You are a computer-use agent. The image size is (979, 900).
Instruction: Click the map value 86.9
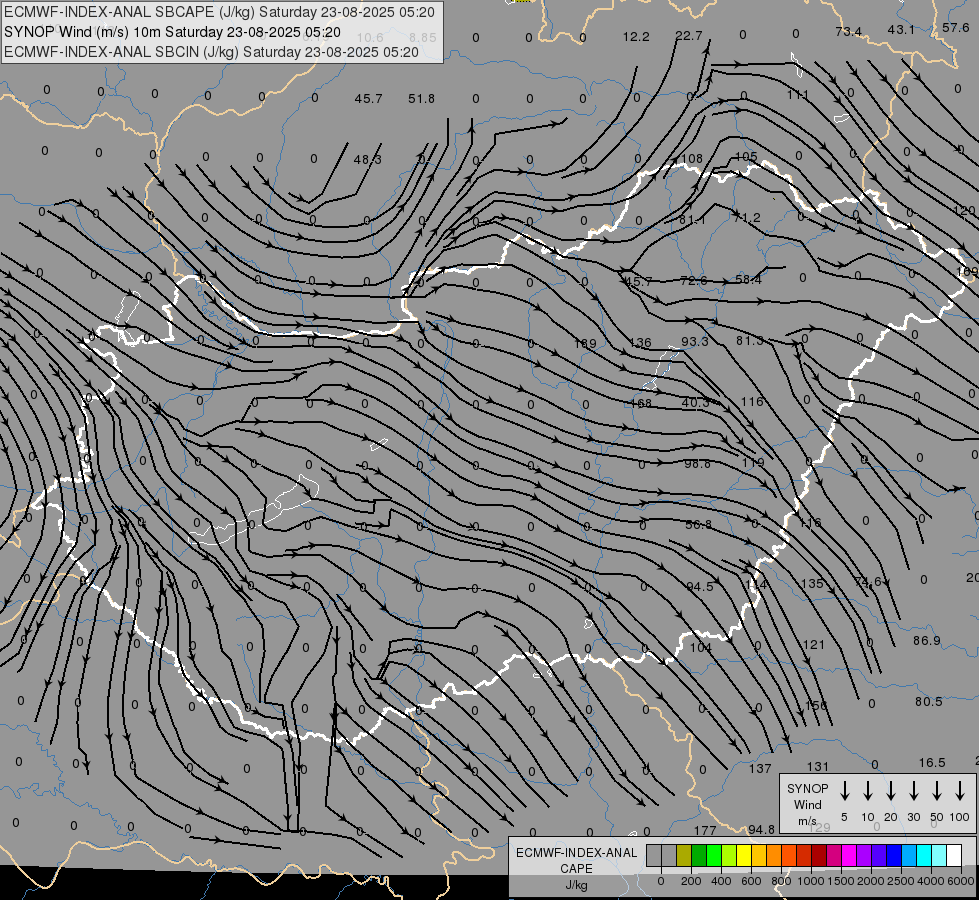(927, 641)
